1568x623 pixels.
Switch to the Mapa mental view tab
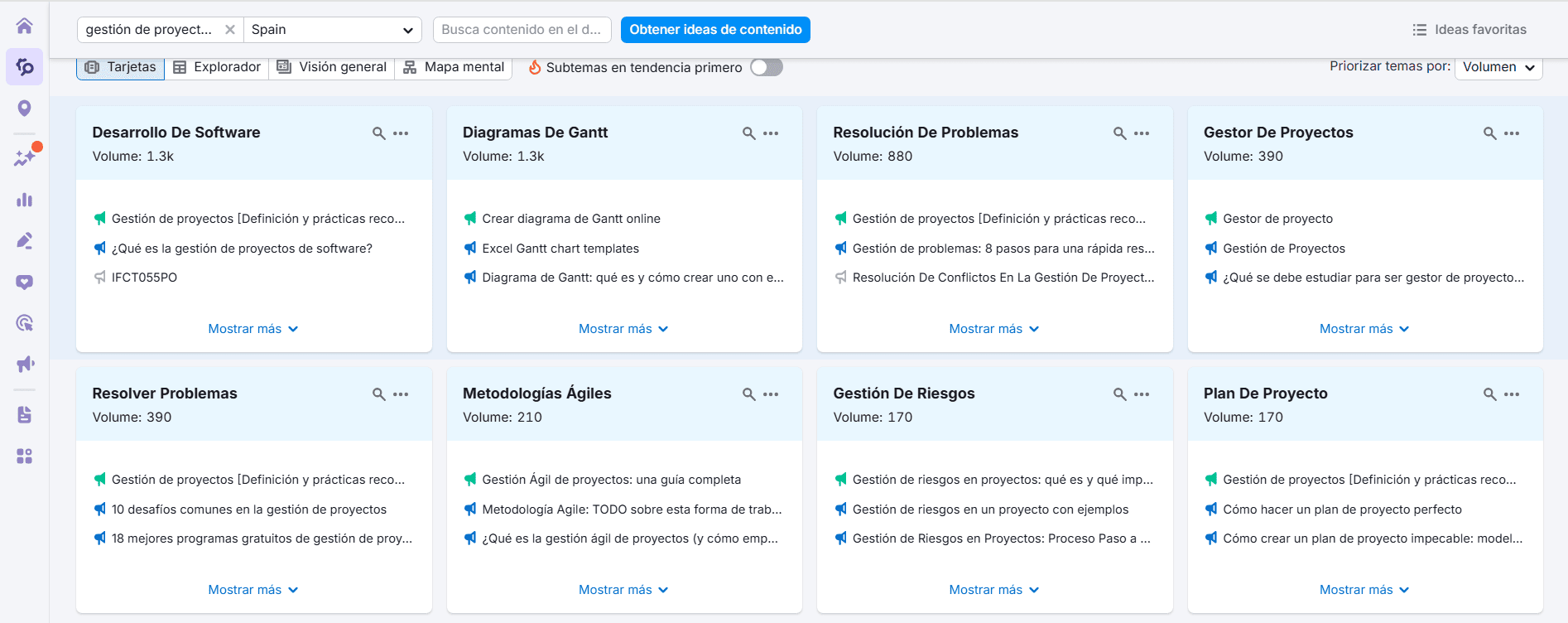[454, 67]
